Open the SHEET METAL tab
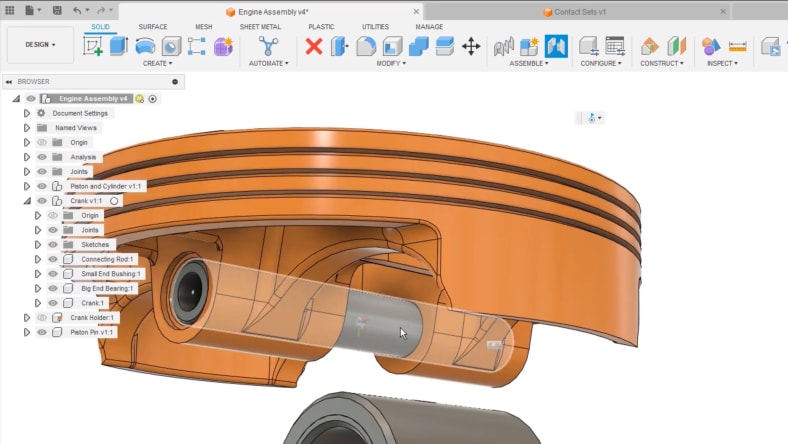The image size is (788, 444). tap(260, 27)
